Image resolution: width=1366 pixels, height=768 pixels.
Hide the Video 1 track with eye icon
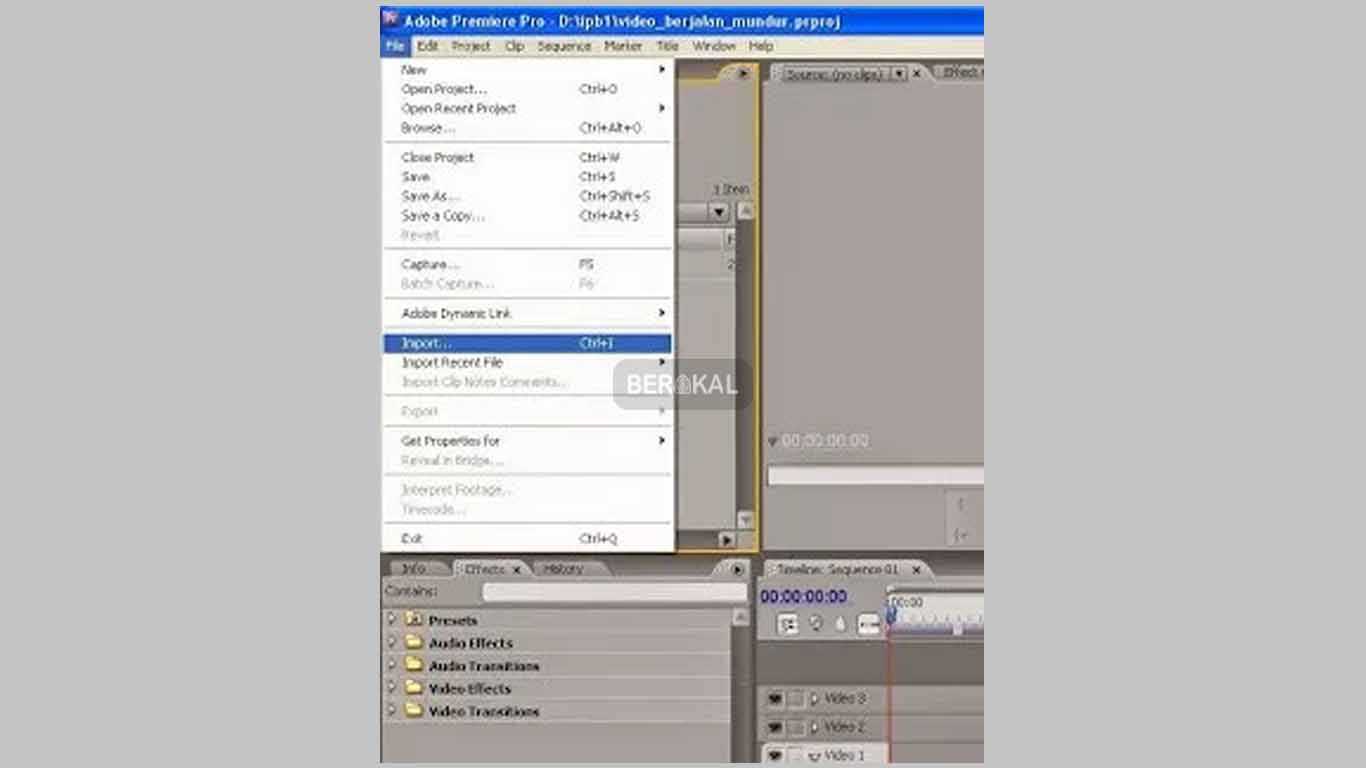(x=774, y=755)
